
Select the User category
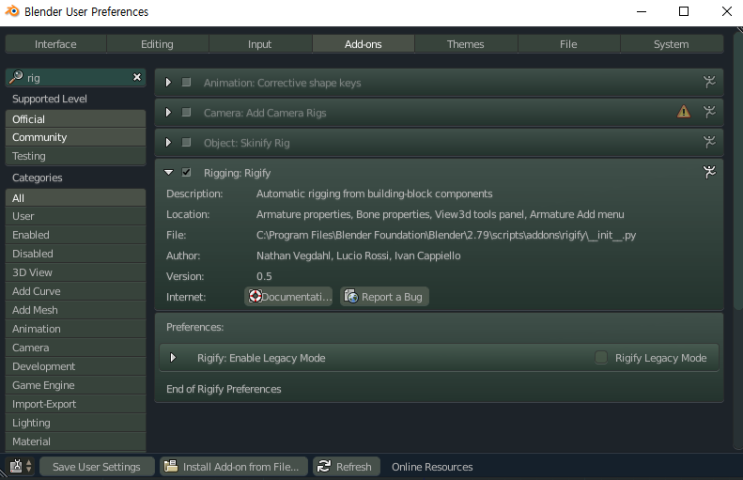coord(76,216)
